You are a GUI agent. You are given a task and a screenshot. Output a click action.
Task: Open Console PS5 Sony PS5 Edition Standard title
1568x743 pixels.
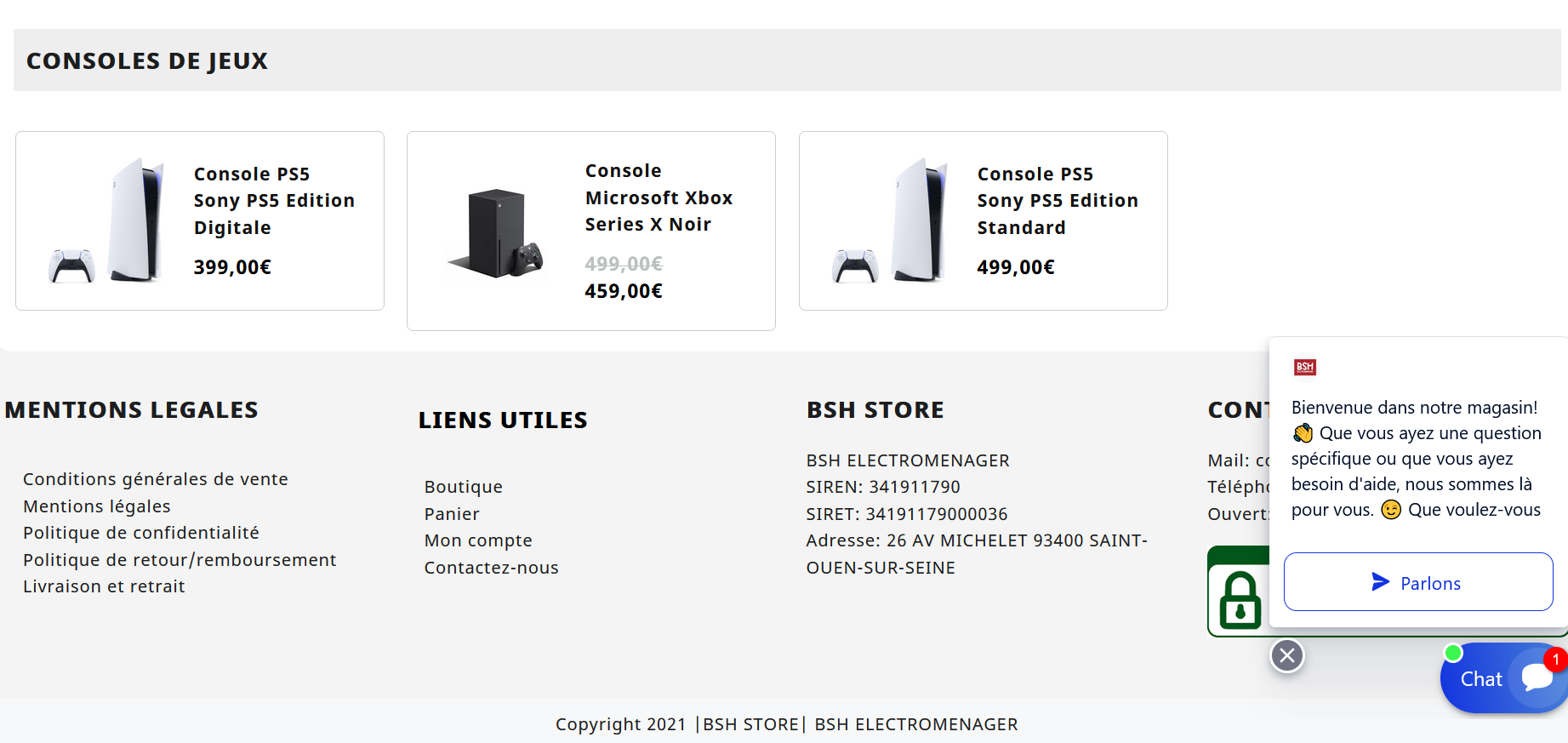point(1058,201)
